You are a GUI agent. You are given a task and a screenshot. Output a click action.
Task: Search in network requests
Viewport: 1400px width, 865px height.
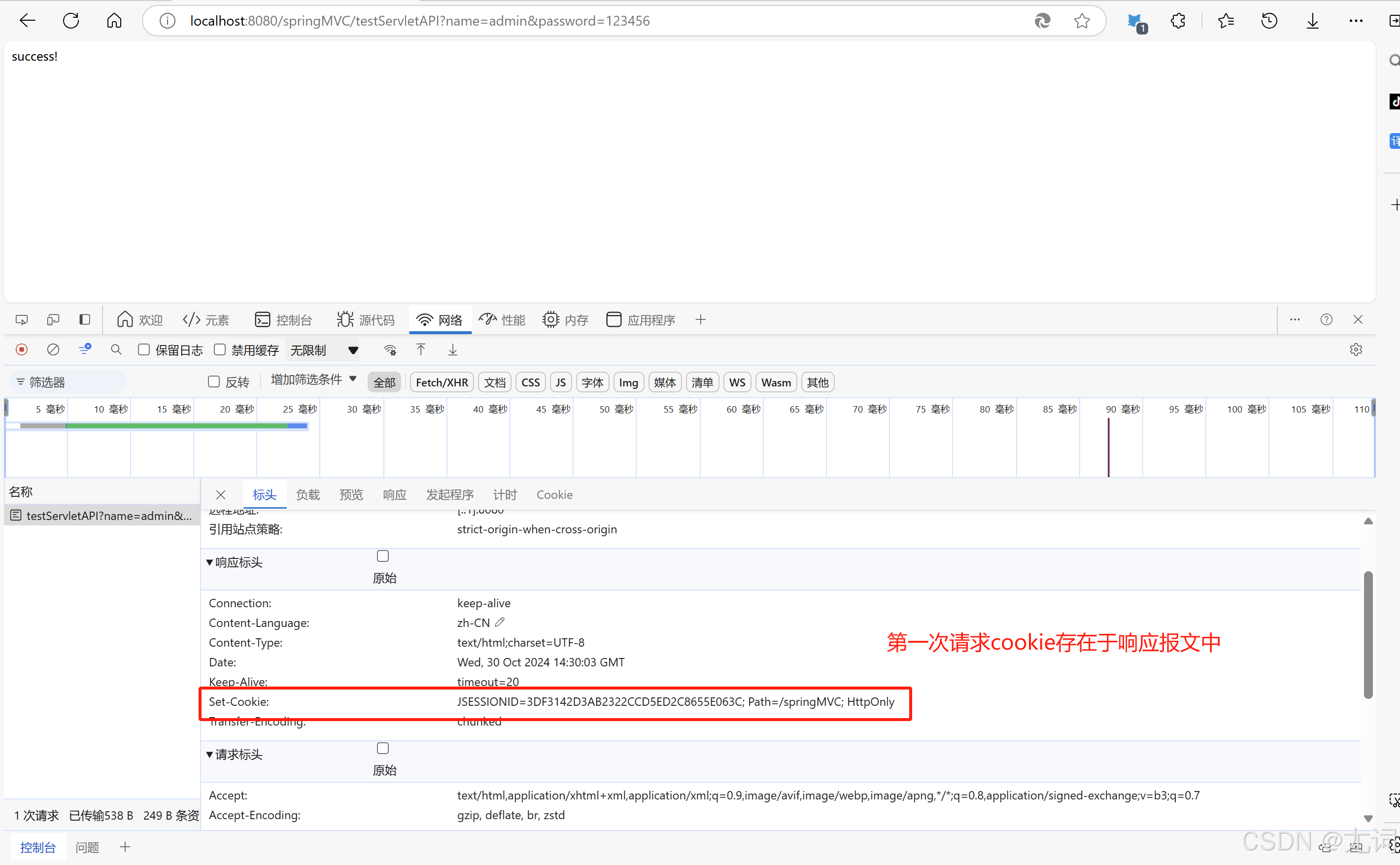(x=116, y=349)
